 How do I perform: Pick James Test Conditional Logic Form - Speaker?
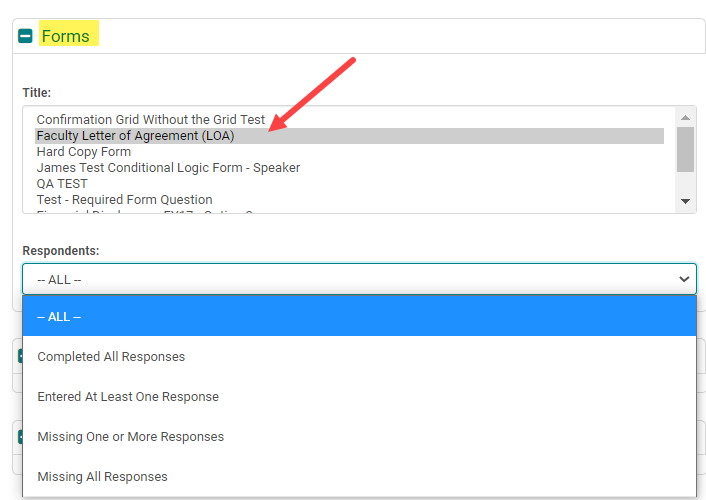168,168
